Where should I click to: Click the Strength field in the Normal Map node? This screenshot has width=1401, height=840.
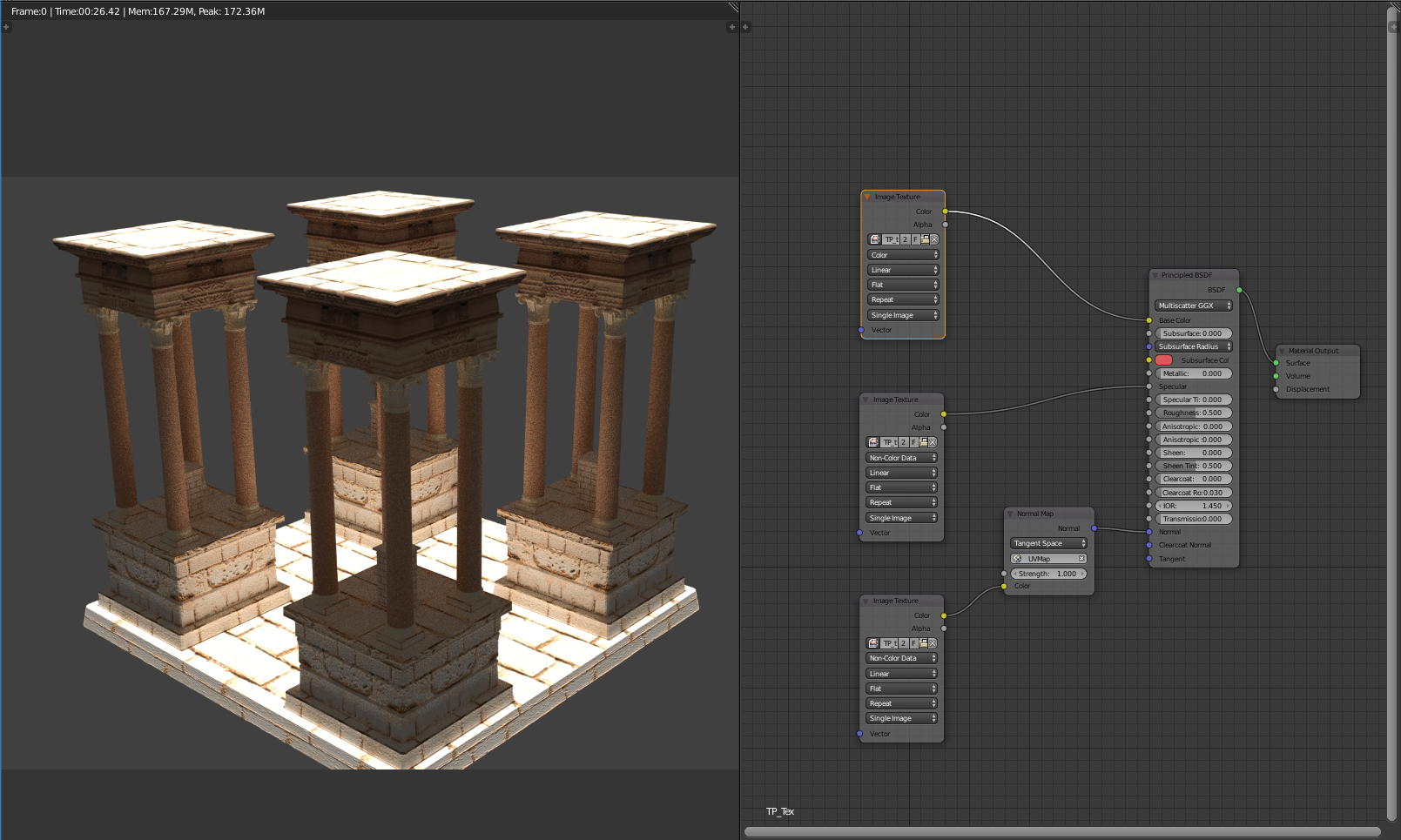coord(1048,574)
